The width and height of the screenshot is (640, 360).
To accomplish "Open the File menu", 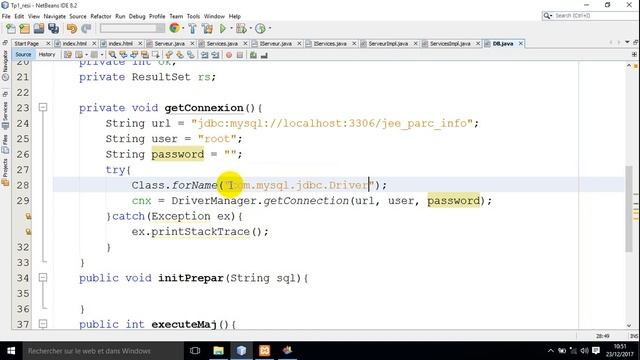I will click(x=6, y=16).
